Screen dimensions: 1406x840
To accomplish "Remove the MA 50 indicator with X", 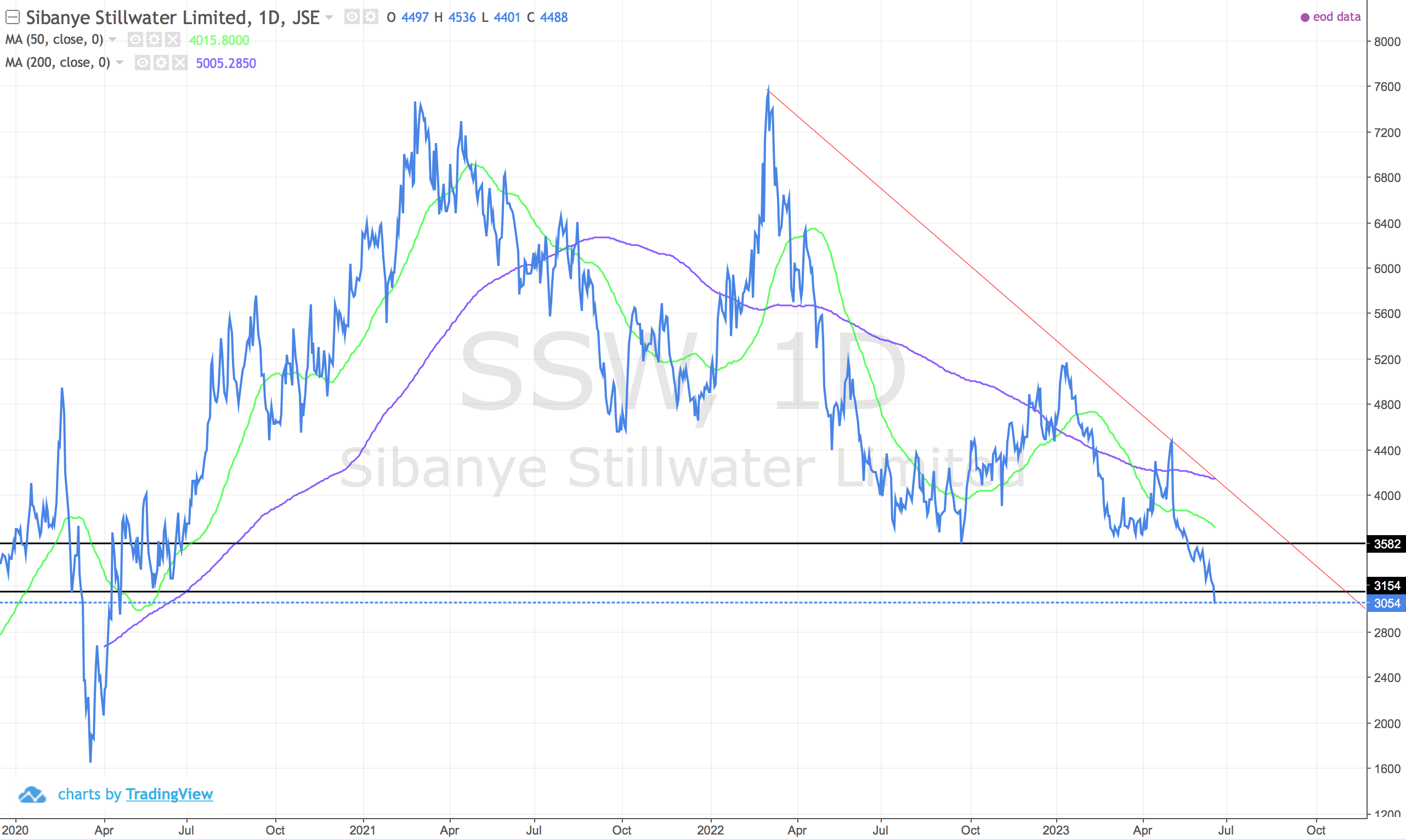I will [173, 39].
